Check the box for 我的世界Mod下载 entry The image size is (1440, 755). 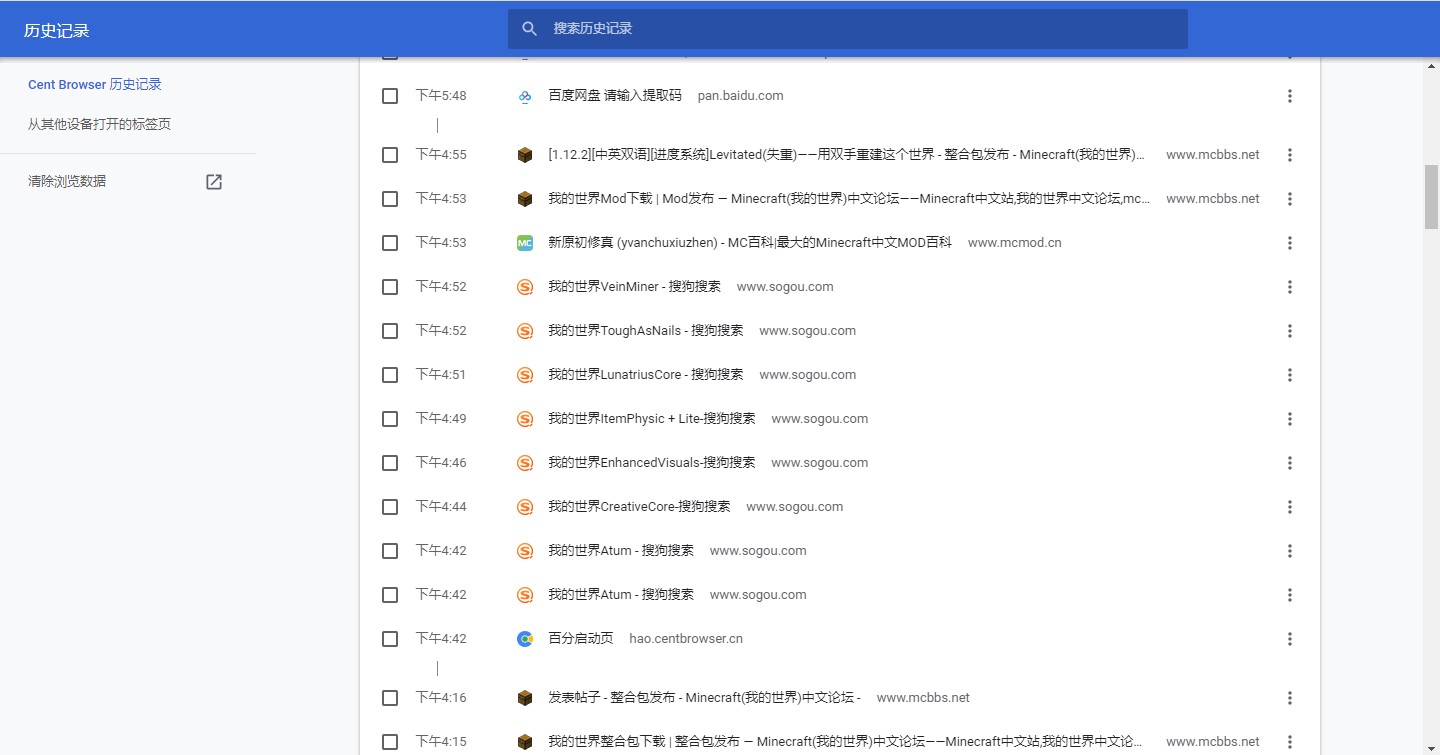[390, 199]
